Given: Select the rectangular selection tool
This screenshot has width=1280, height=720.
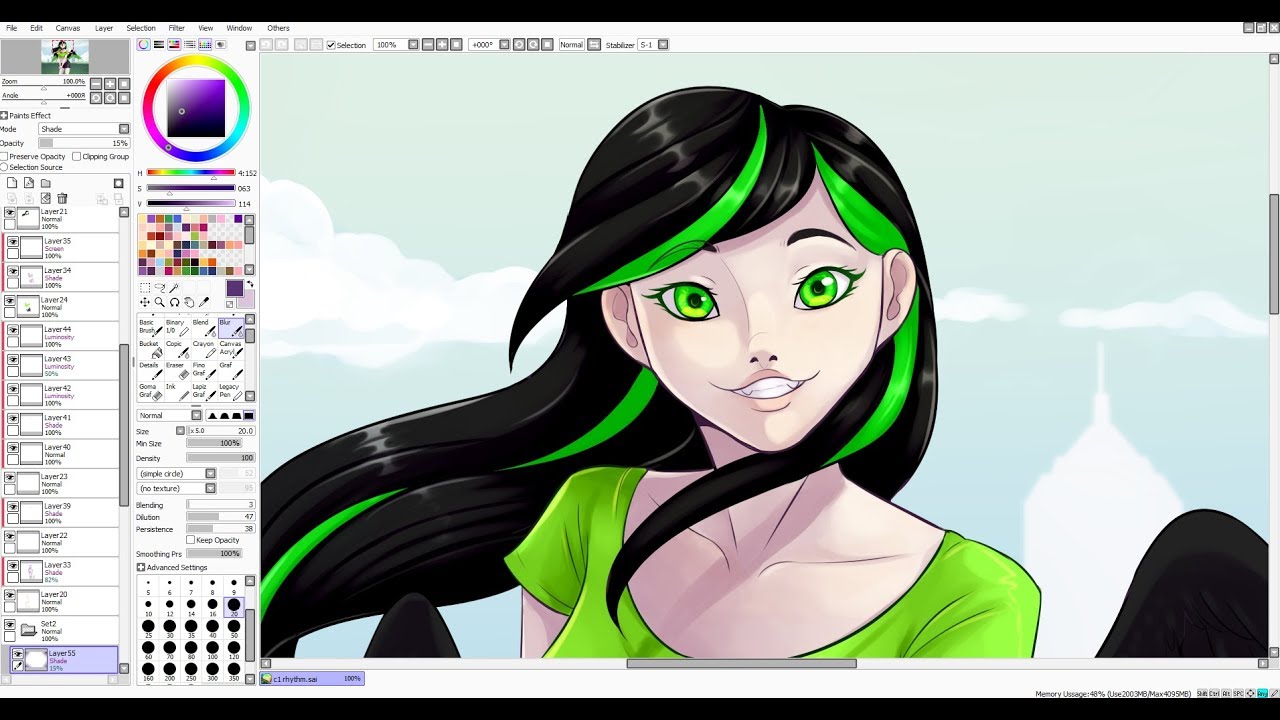Looking at the screenshot, I should [145, 288].
